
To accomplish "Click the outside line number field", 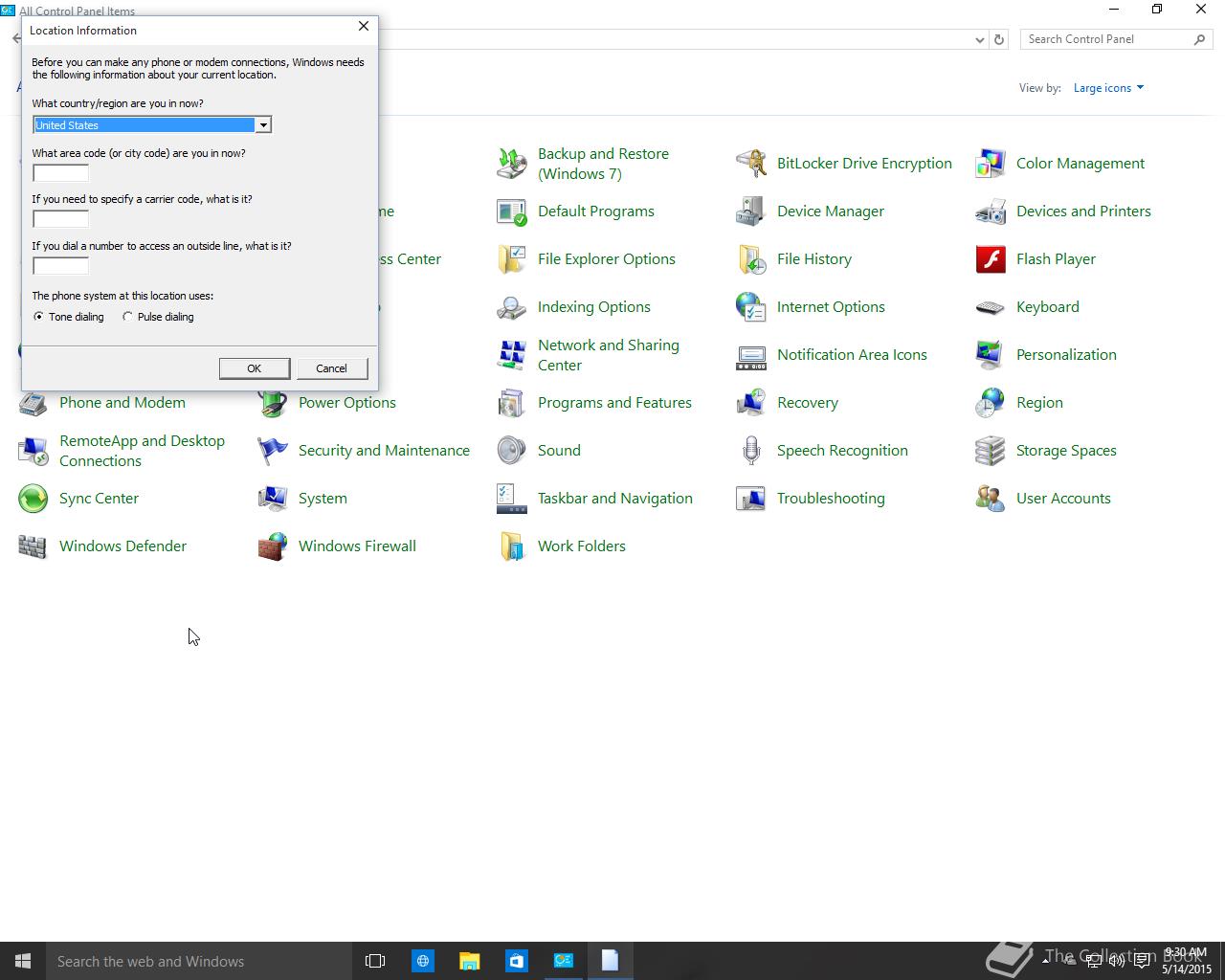I will click(x=60, y=266).
